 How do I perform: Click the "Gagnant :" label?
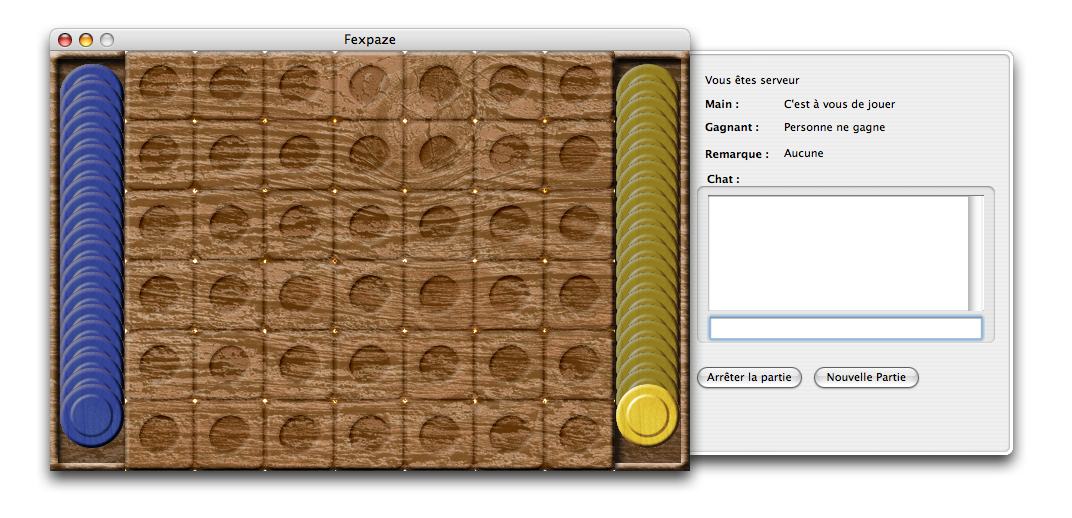point(732,127)
